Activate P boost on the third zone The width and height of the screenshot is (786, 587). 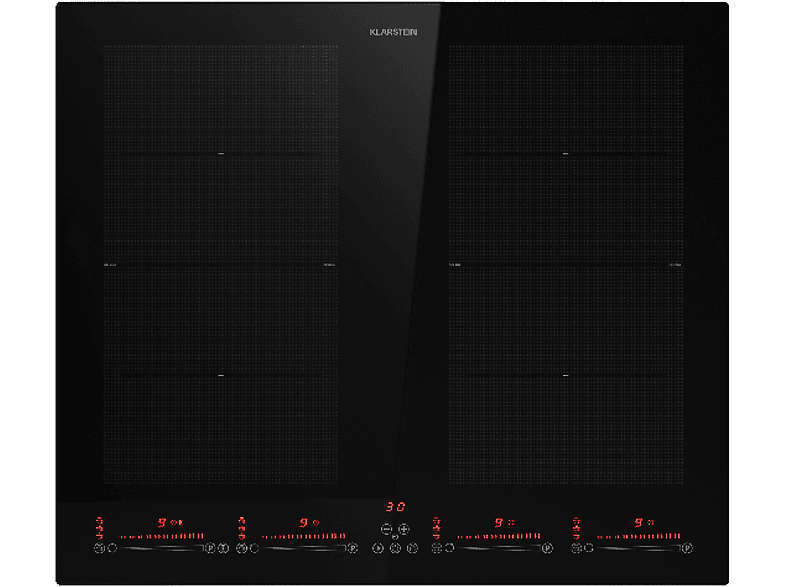pyautogui.click(x=547, y=548)
